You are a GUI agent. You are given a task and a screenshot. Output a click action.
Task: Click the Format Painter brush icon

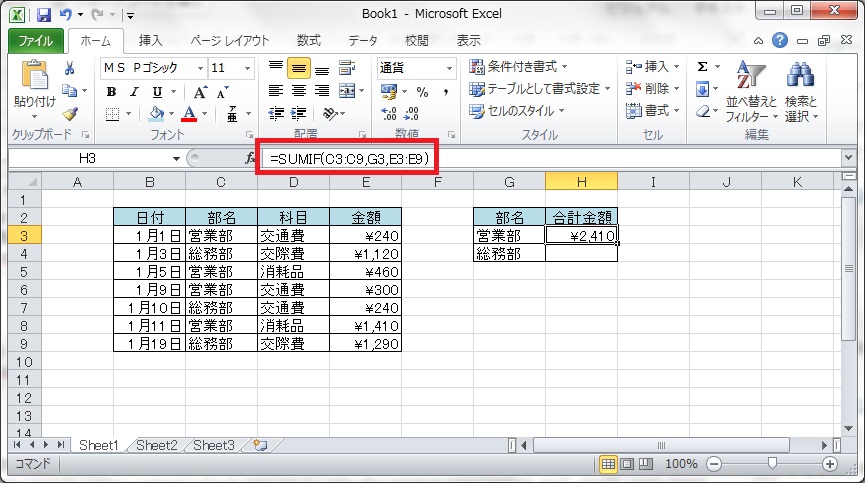coord(70,114)
